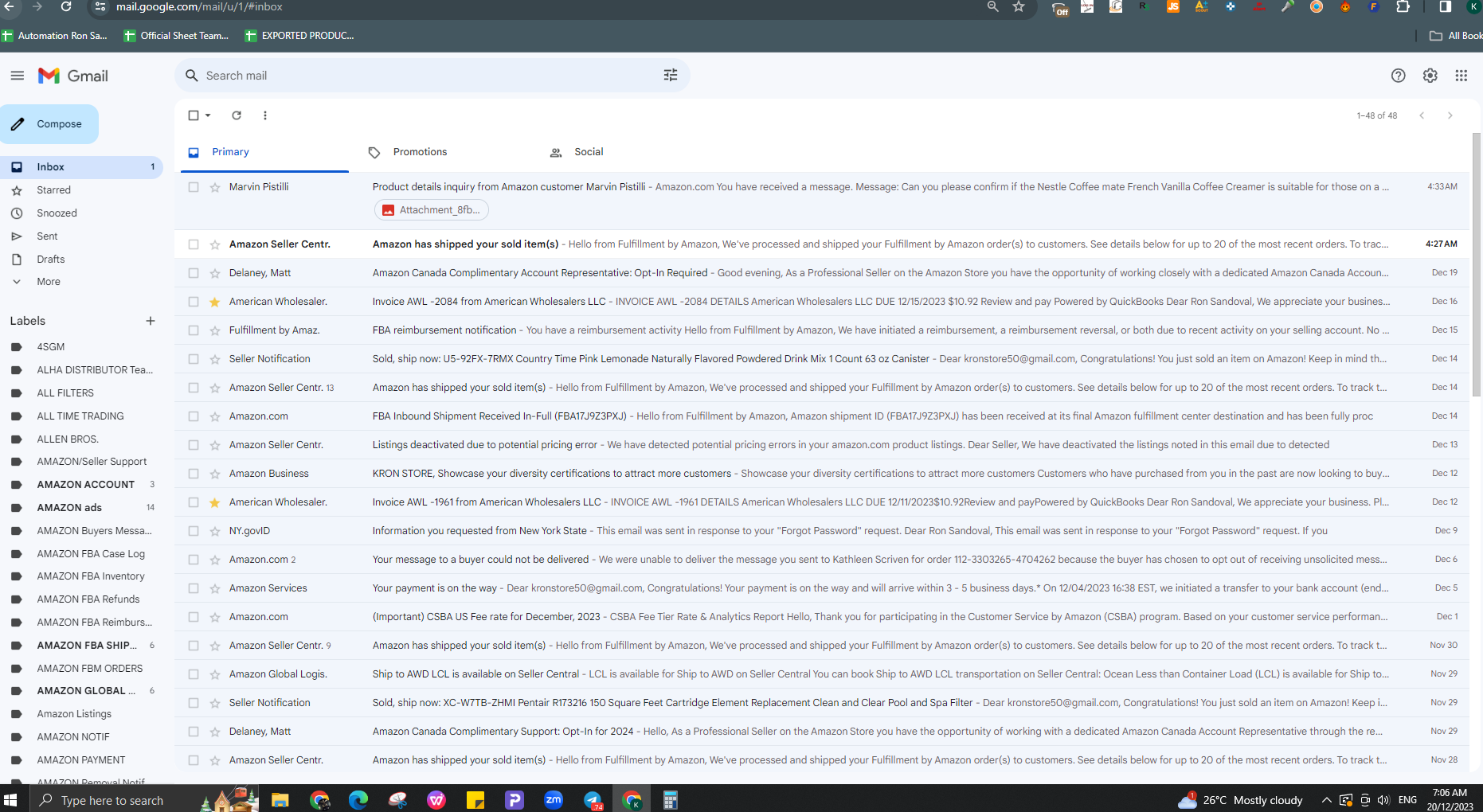Open the FBA reimbursement notification email
Screen dimensions: 1483x812
tap(822, 330)
